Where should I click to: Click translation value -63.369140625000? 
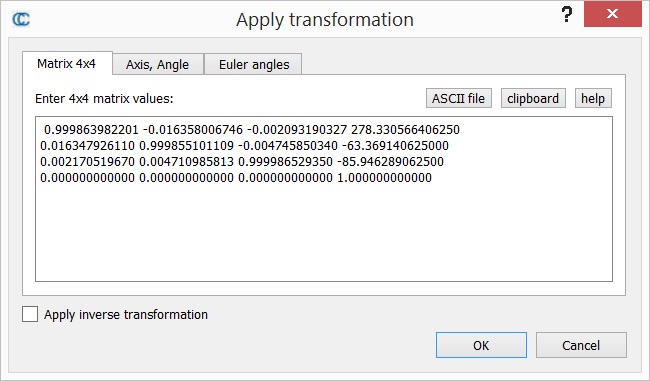[395, 146]
